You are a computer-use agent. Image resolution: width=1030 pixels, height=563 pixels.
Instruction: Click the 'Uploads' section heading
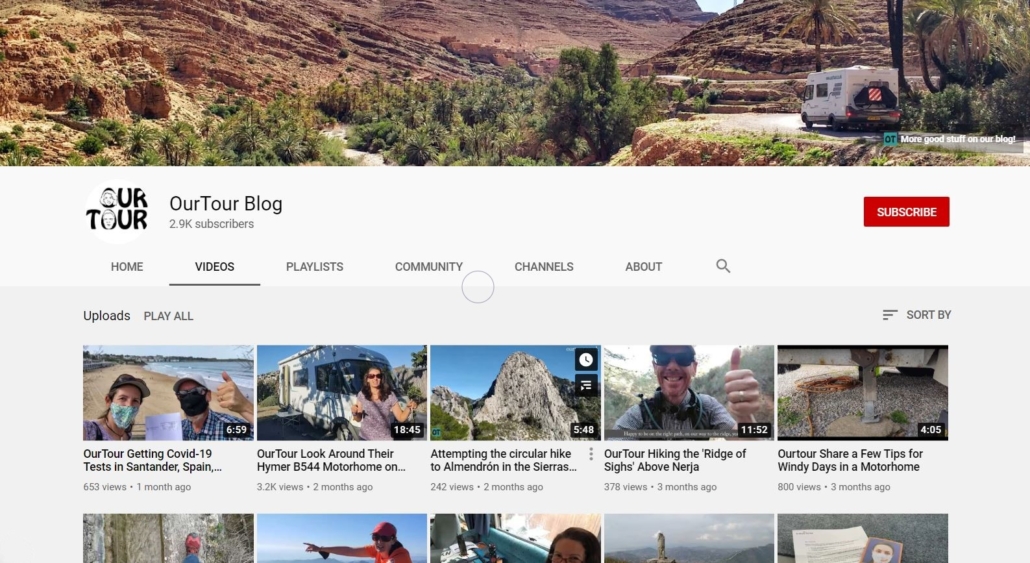click(x=106, y=316)
